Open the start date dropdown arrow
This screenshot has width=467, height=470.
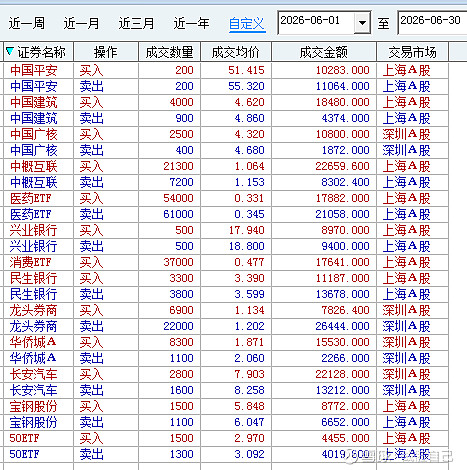point(362,23)
